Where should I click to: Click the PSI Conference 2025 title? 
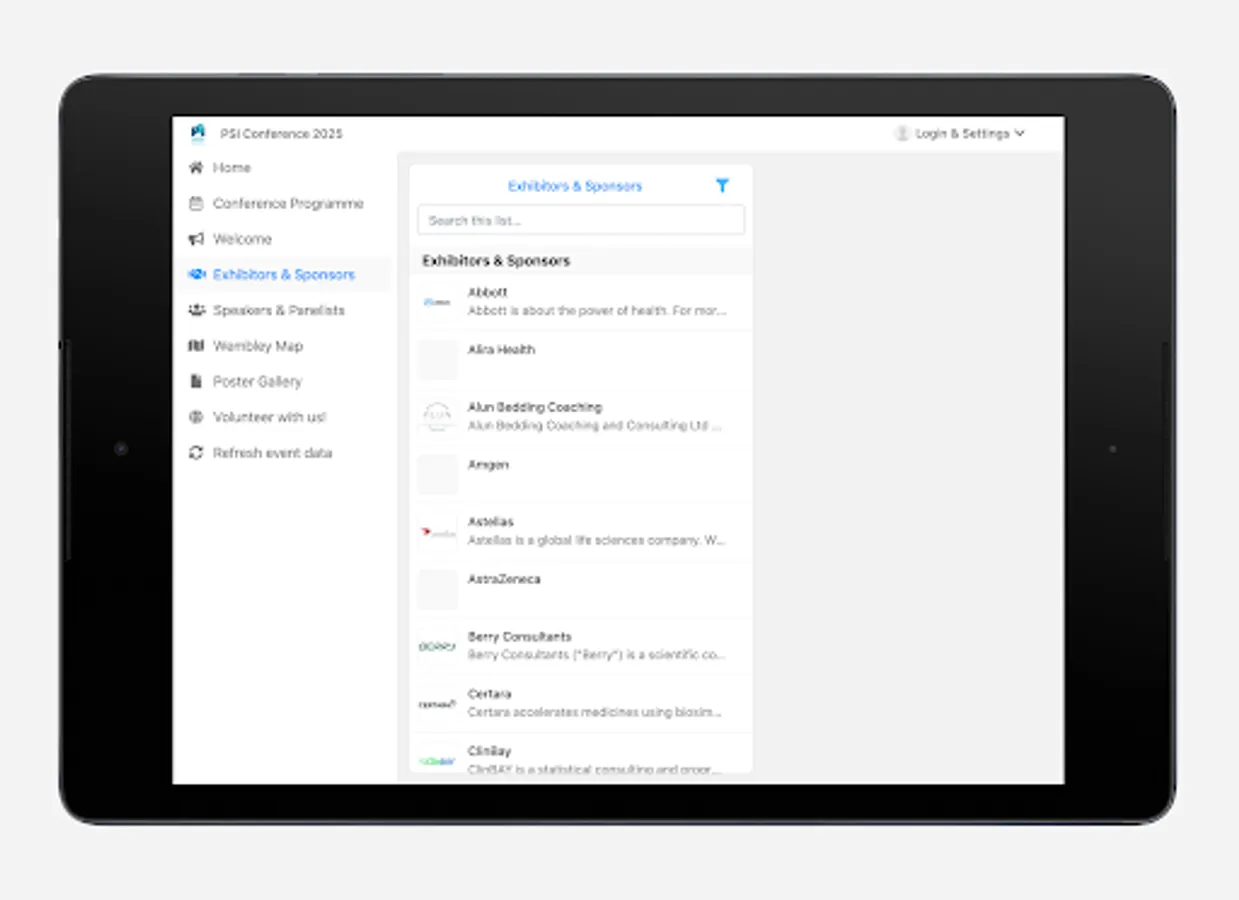[281, 133]
